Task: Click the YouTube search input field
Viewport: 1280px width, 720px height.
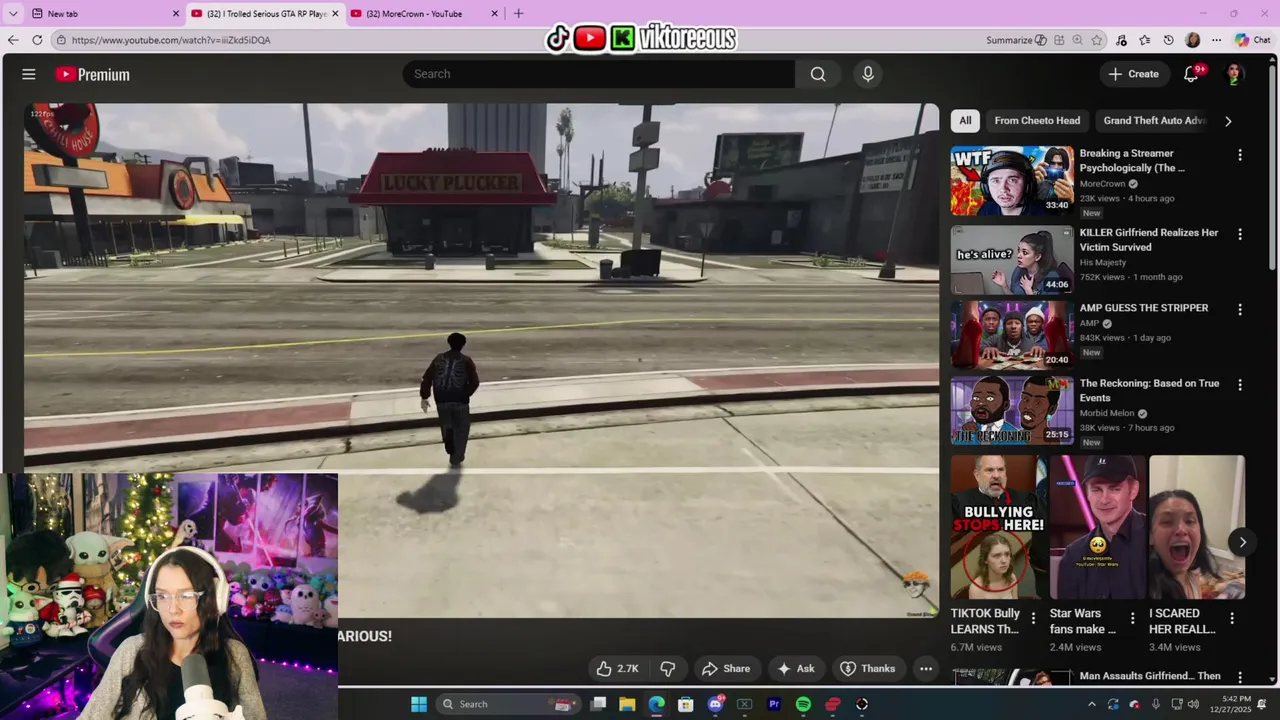Action: pos(599,74)
